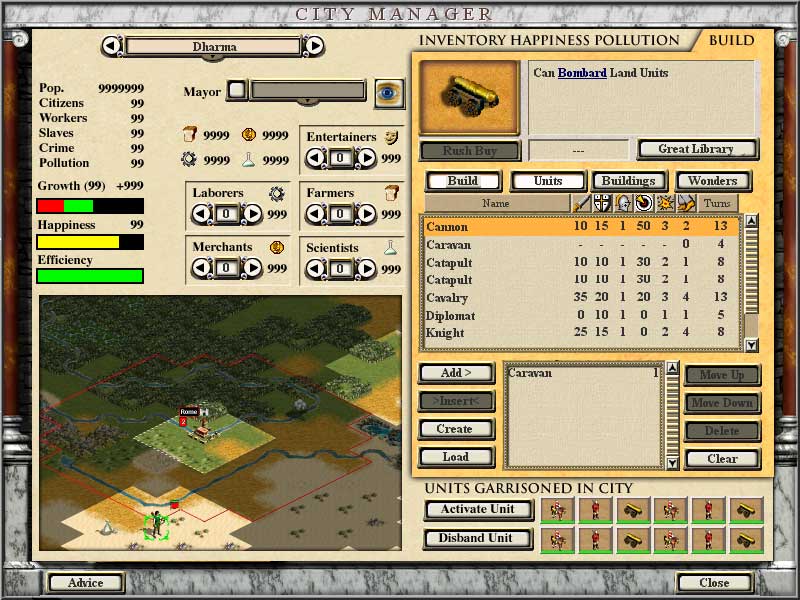Viewport: 800px width, 600px height.
Task: Open the Mayor priority dropdown
Action: pyautogui.click(x=308, y=91)
